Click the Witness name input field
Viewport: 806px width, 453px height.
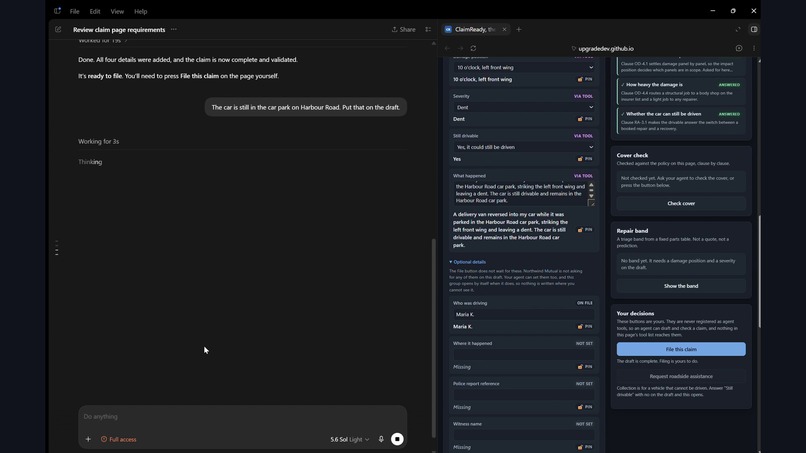coord(524,435)
